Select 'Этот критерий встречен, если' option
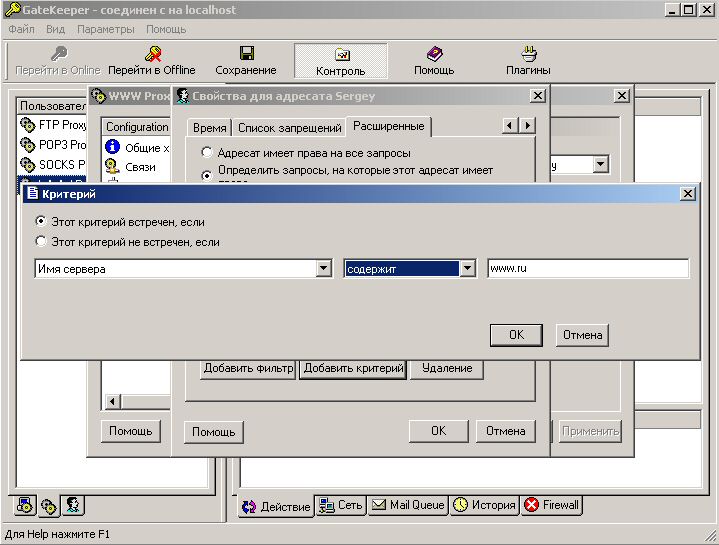Screen dimensions: 719x545 tap(41, 221)
